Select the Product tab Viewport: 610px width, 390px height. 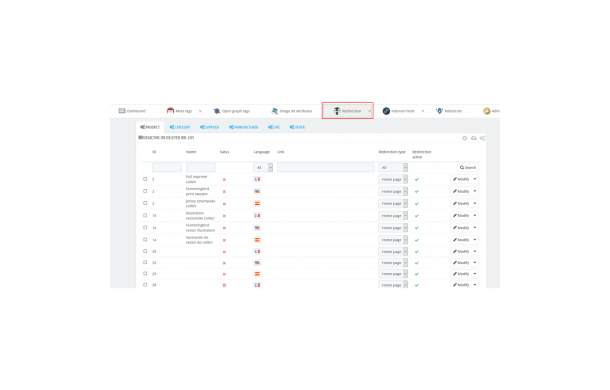point(150,127)
